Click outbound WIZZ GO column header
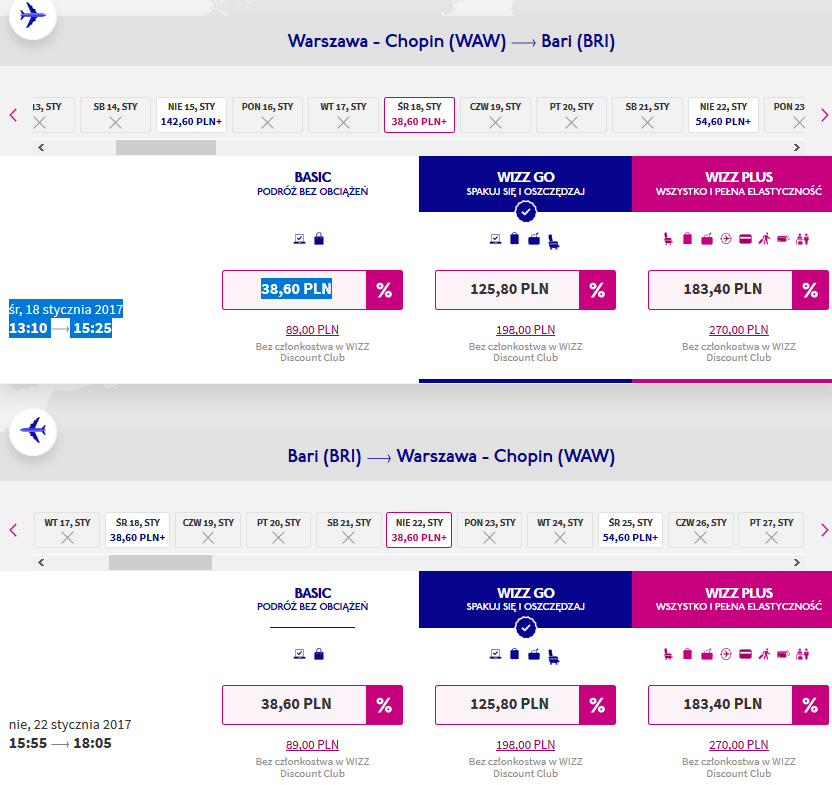The height and width of the screenshot is (785, 832). (x=526, y=184)
